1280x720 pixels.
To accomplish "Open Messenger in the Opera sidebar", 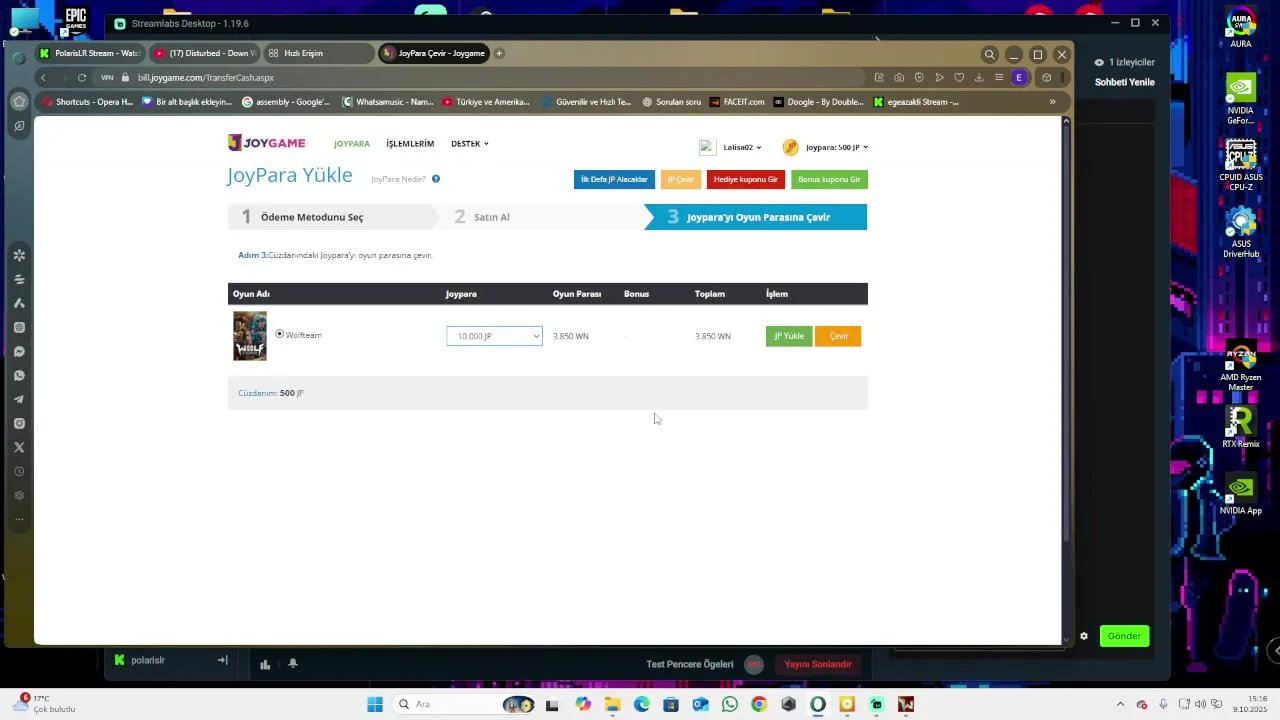I will 19,352.
